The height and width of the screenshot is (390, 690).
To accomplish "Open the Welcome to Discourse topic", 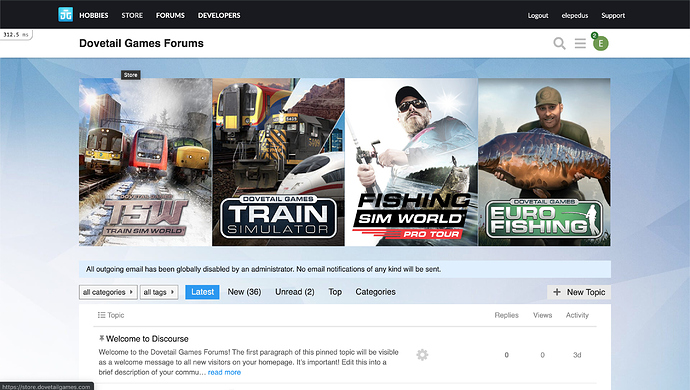I will pos(147,339).
